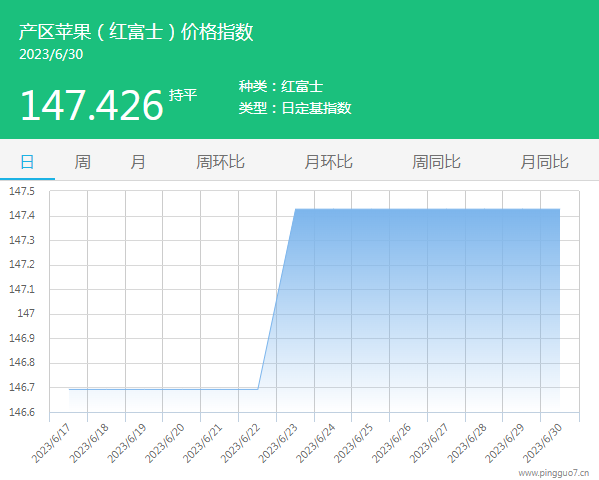Click the 类型：日定基指数 label

click(295, 108)
